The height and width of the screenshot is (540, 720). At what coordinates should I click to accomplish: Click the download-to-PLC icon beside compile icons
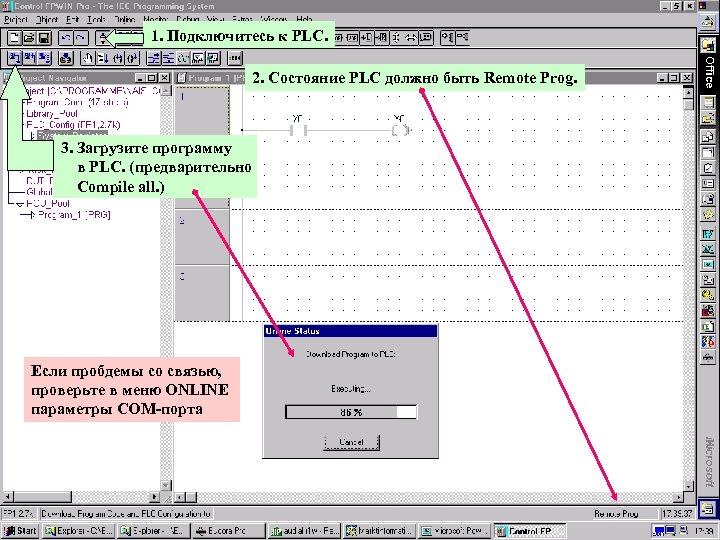(x=66, y=58)
